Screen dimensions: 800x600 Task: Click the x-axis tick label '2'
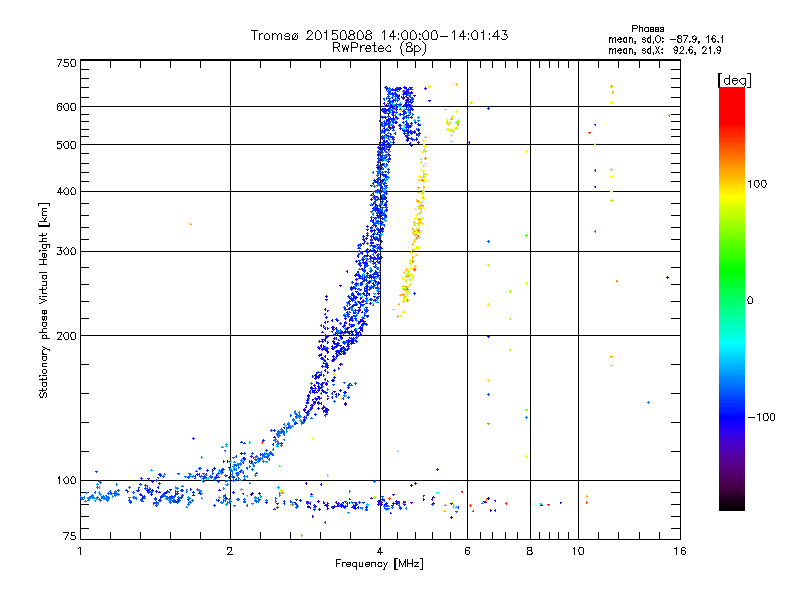click(x=230, y=551)
